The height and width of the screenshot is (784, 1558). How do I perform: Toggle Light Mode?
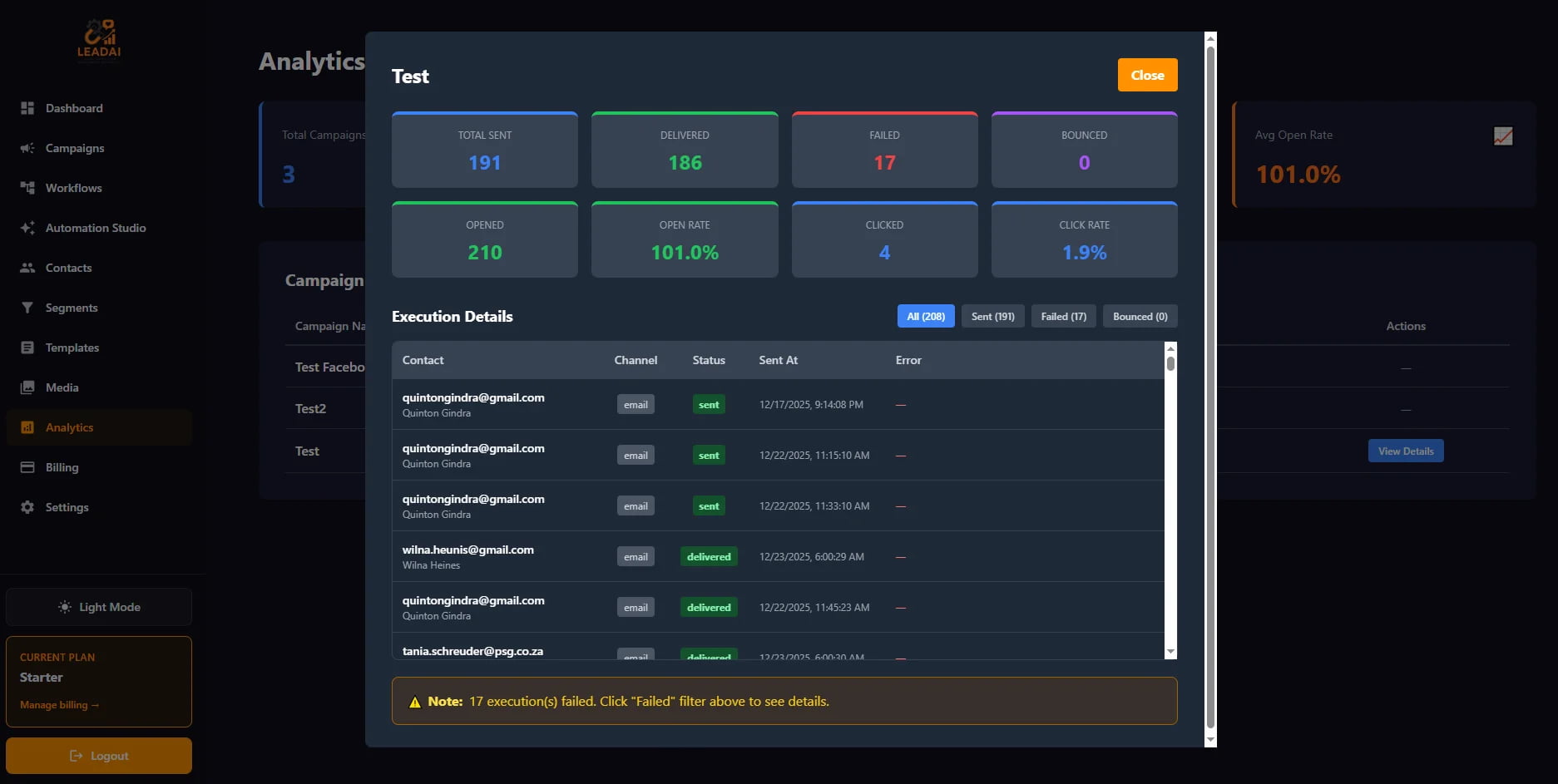(98, 607)
